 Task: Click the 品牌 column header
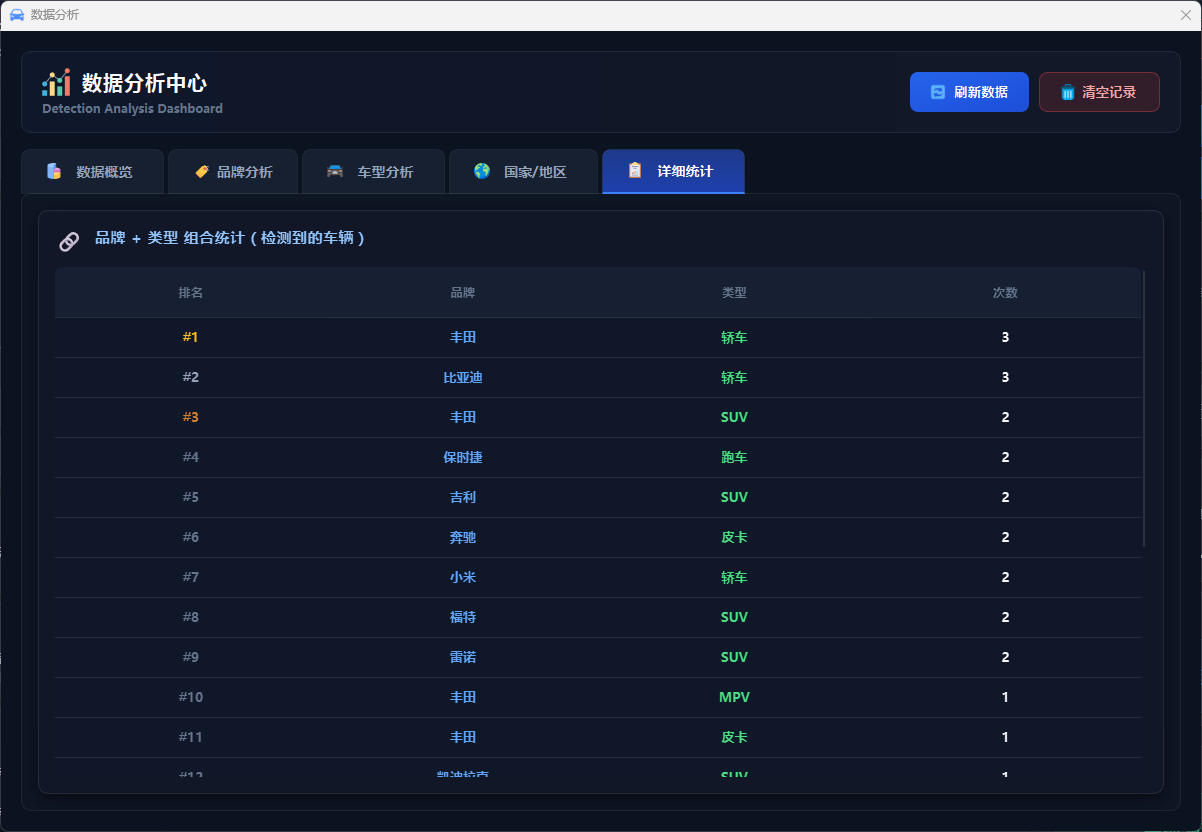tap(462, 293)
